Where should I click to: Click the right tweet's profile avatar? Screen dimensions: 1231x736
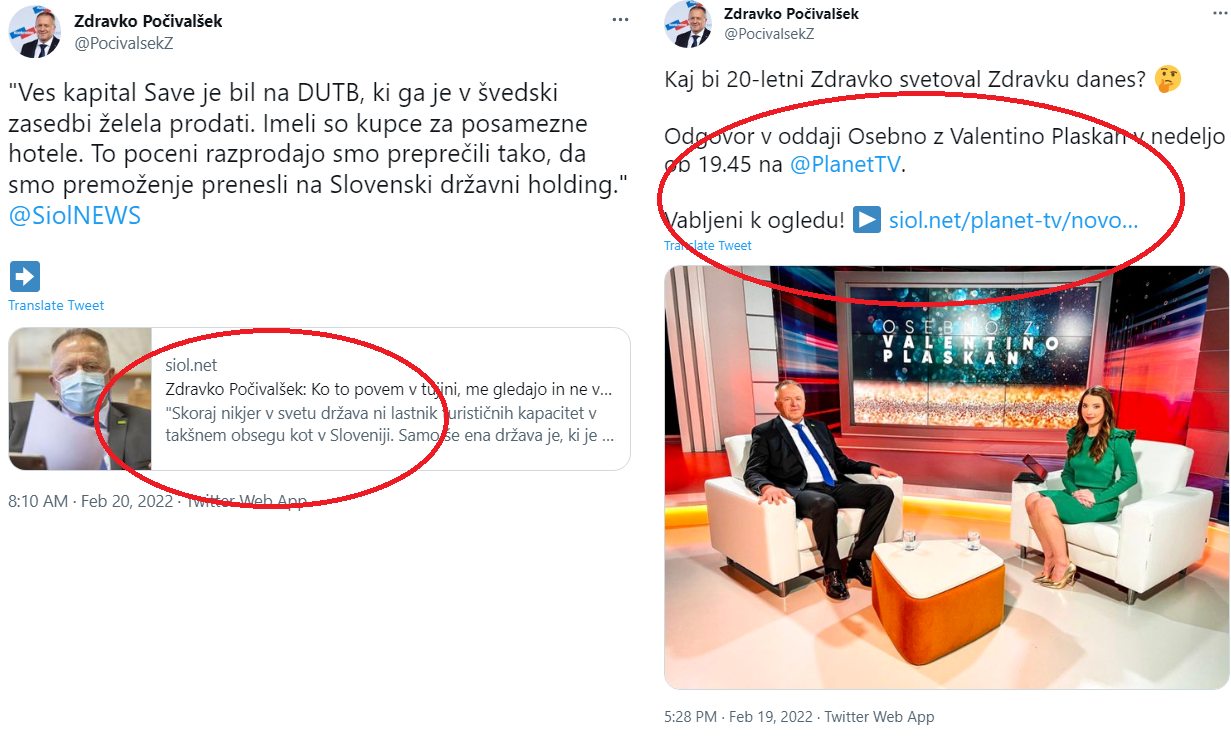pos(687,24)
